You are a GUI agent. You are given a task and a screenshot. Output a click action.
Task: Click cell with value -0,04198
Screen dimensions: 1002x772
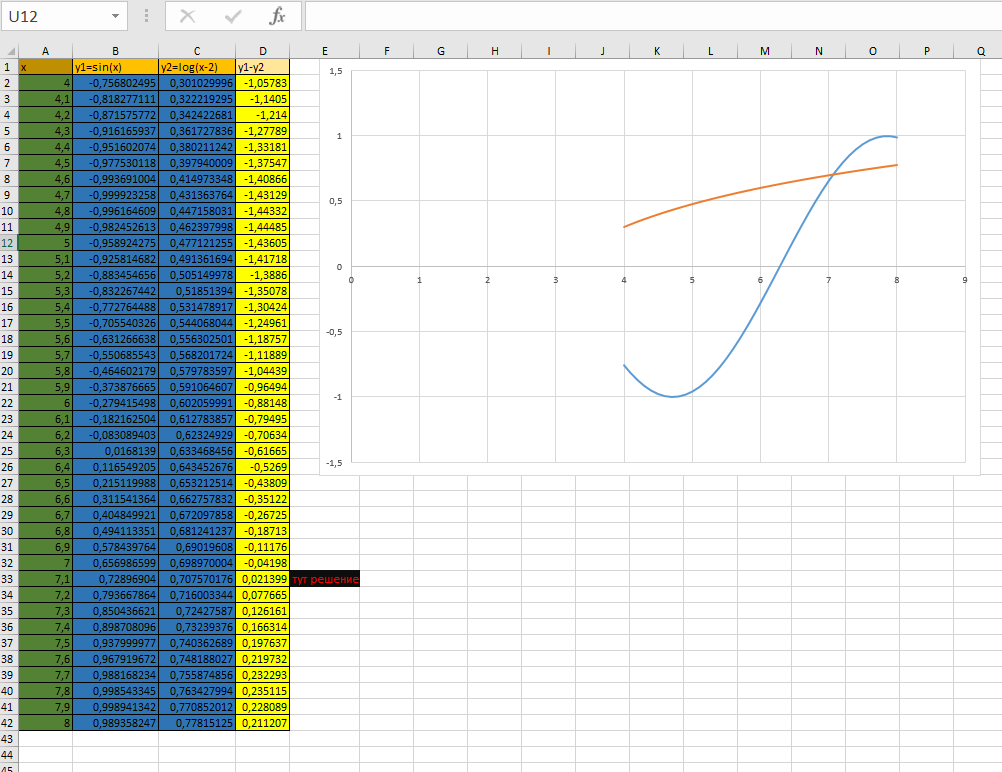point(263,563)
